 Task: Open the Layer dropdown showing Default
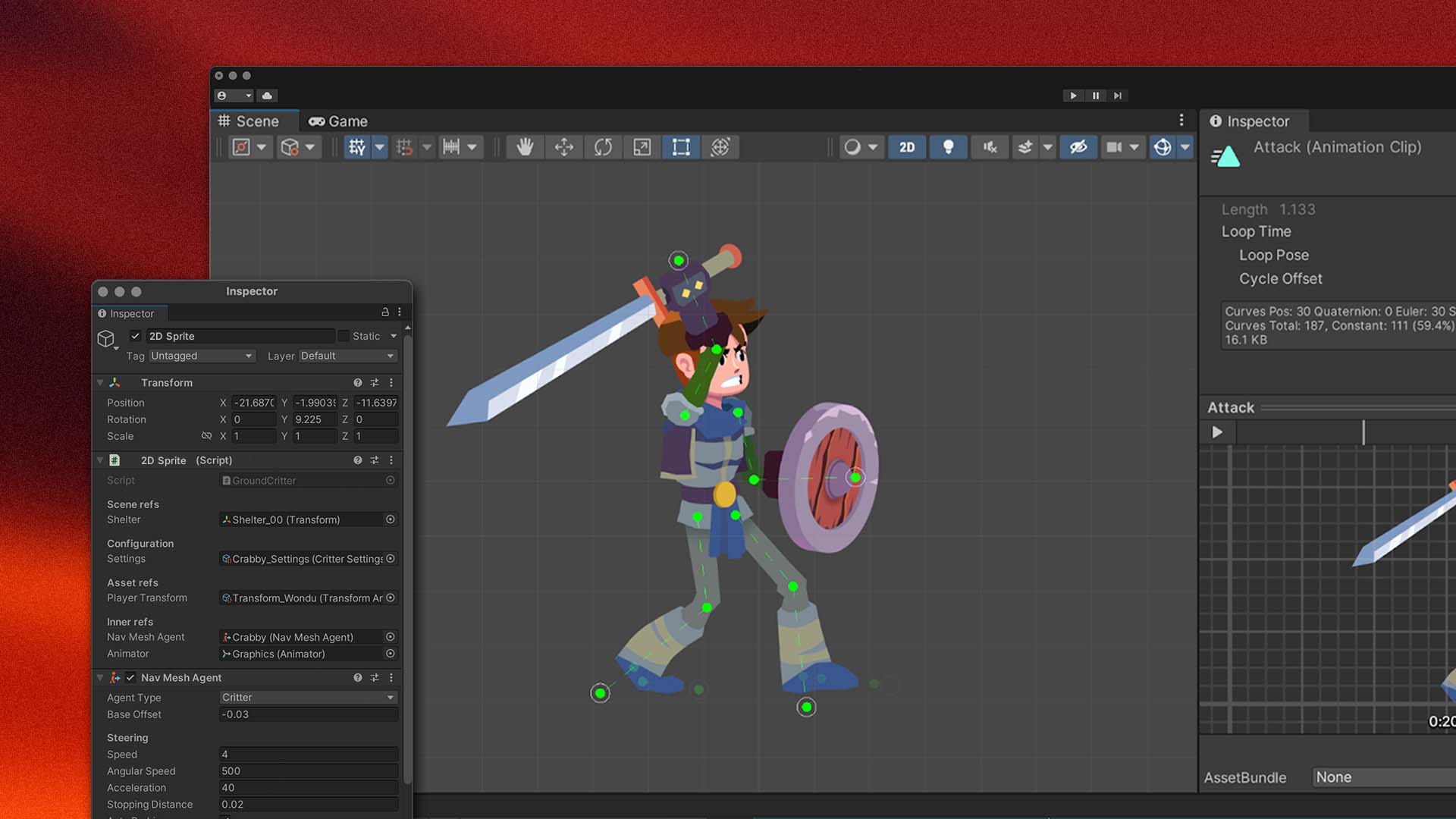[x=347, y=356]
